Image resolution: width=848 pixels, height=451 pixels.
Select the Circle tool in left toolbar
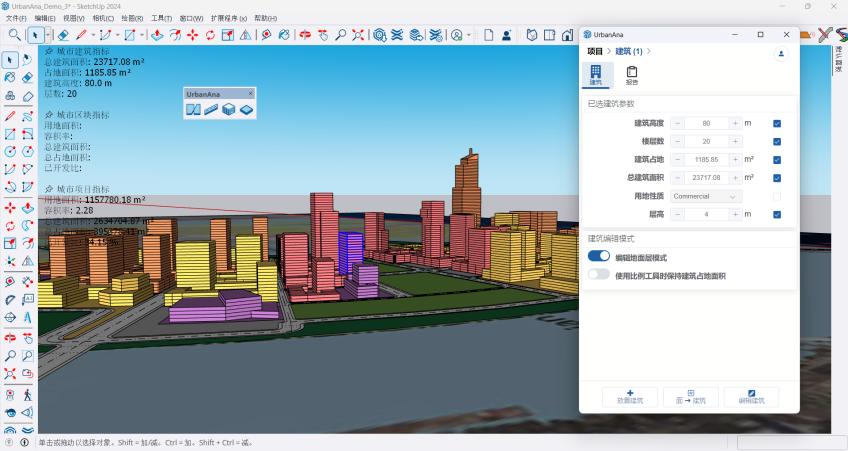click(x=10, y=152)
